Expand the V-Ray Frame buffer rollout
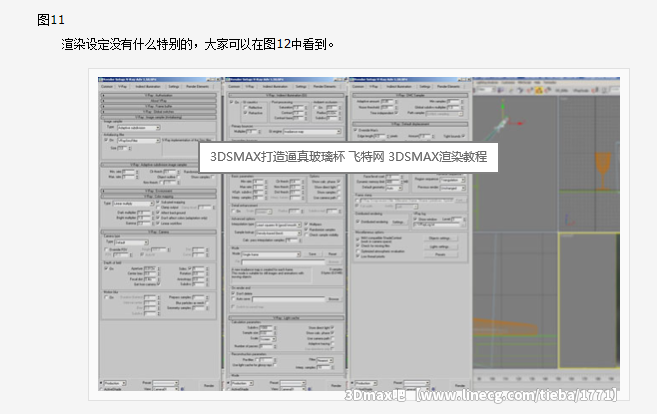 [158, 106]
